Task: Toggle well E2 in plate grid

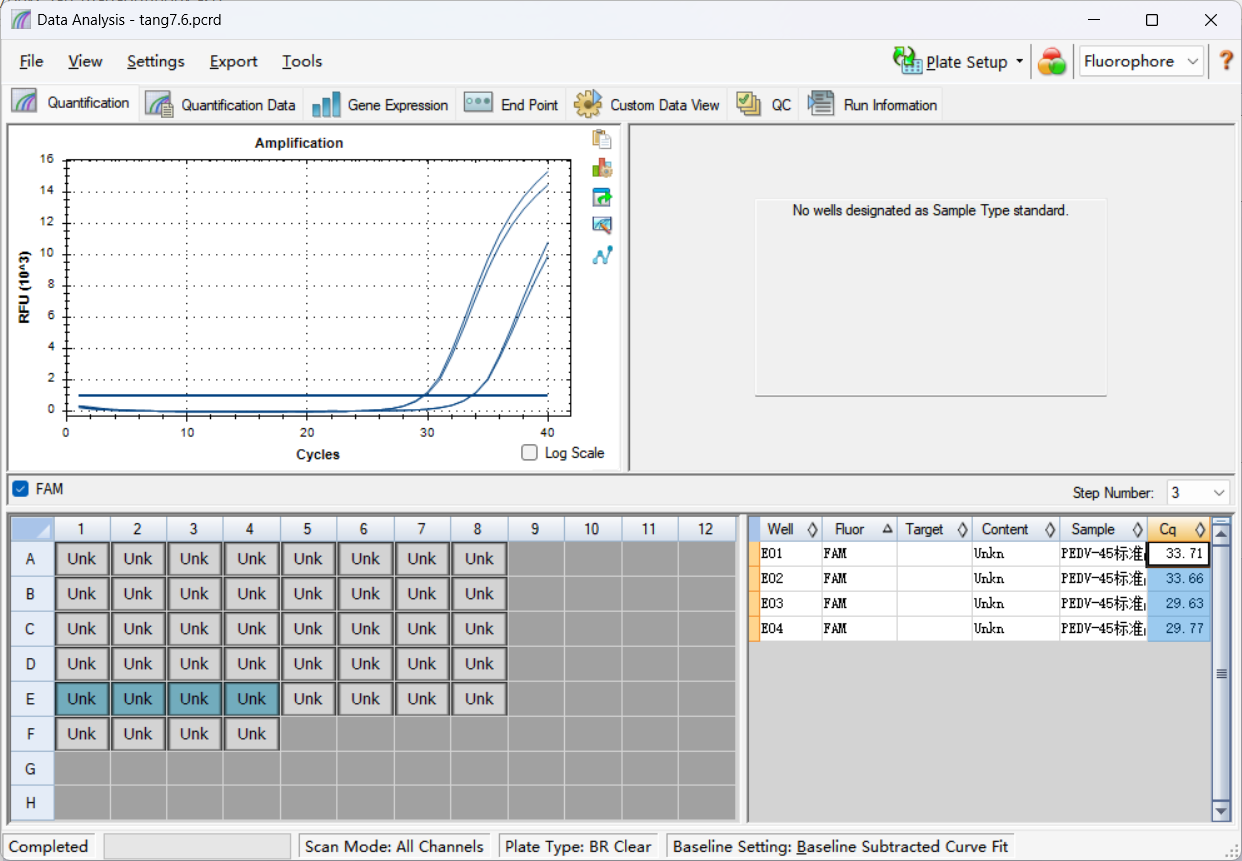Action: click(138, 699)
